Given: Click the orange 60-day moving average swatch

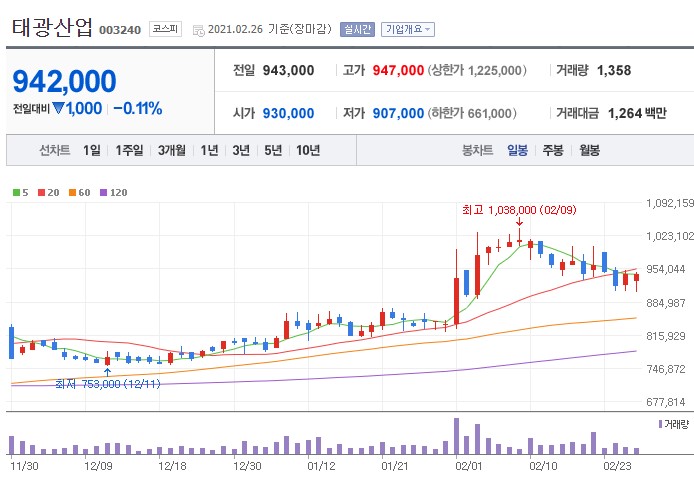Looking at the screenshot, I should 73,192.
